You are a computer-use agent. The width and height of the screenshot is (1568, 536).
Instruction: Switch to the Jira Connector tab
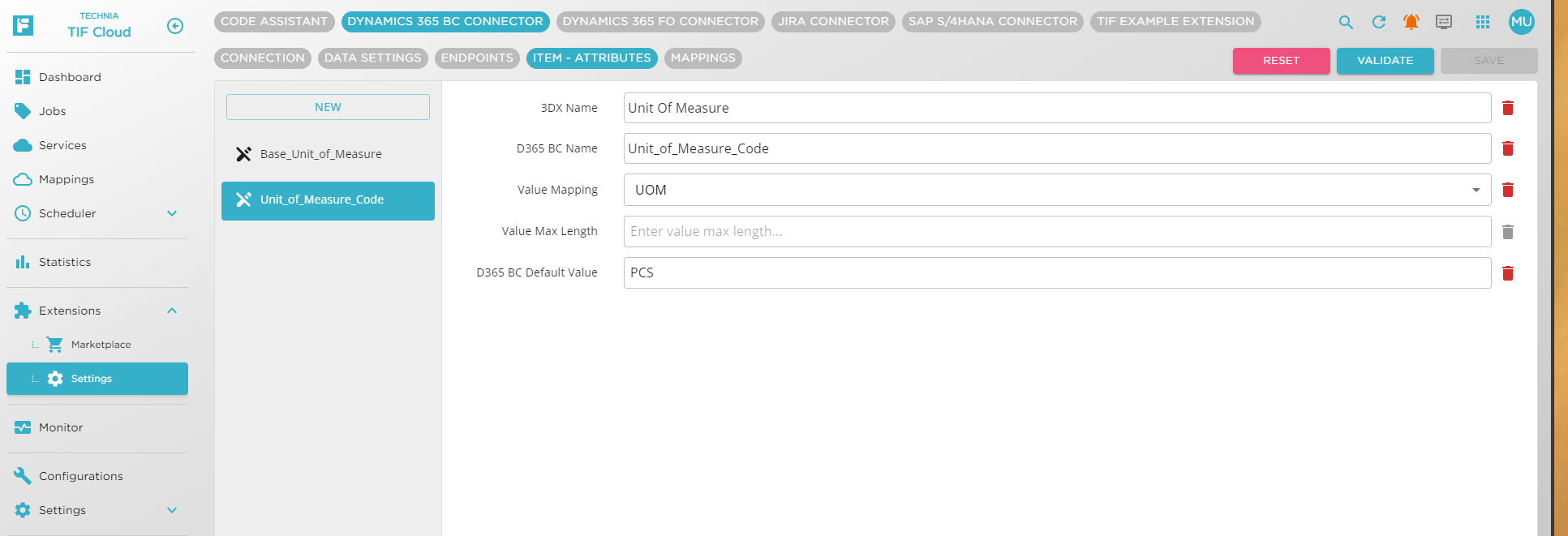(833, 22)
